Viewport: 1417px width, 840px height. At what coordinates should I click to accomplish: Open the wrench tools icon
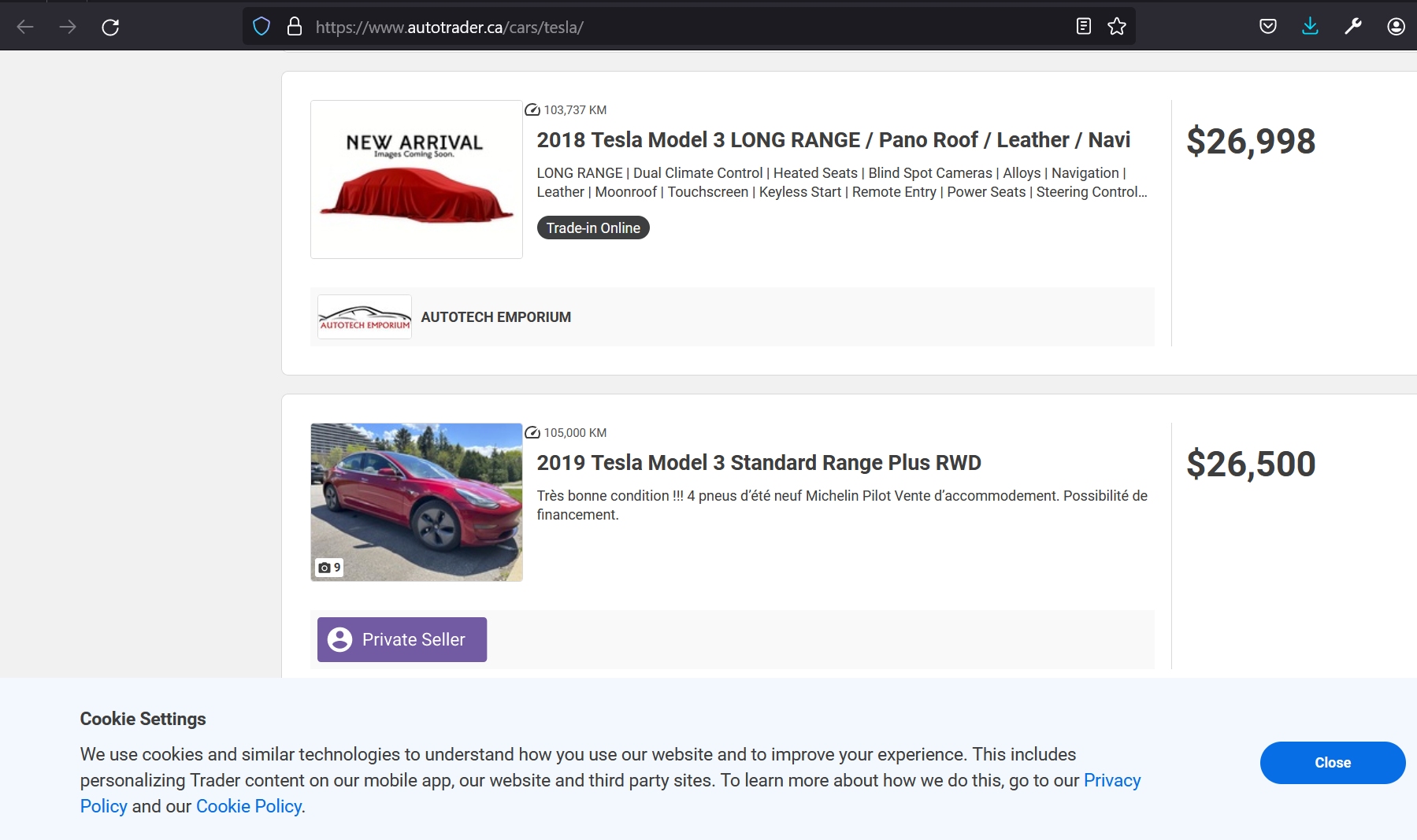coord(1353,27)
